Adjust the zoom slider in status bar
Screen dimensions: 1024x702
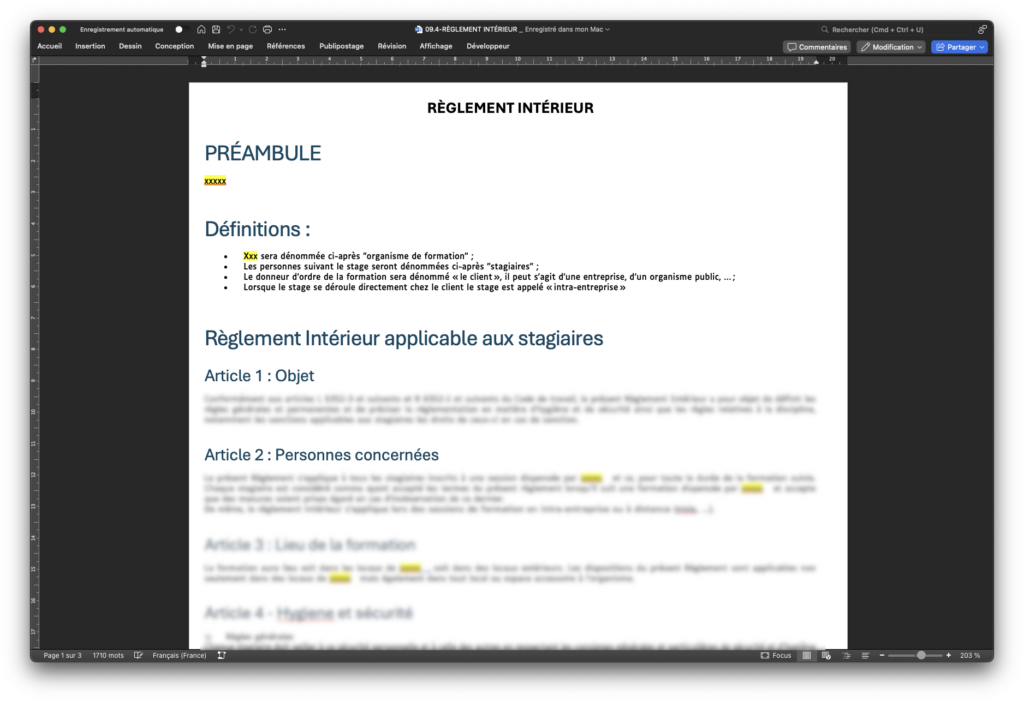point(920,655)
